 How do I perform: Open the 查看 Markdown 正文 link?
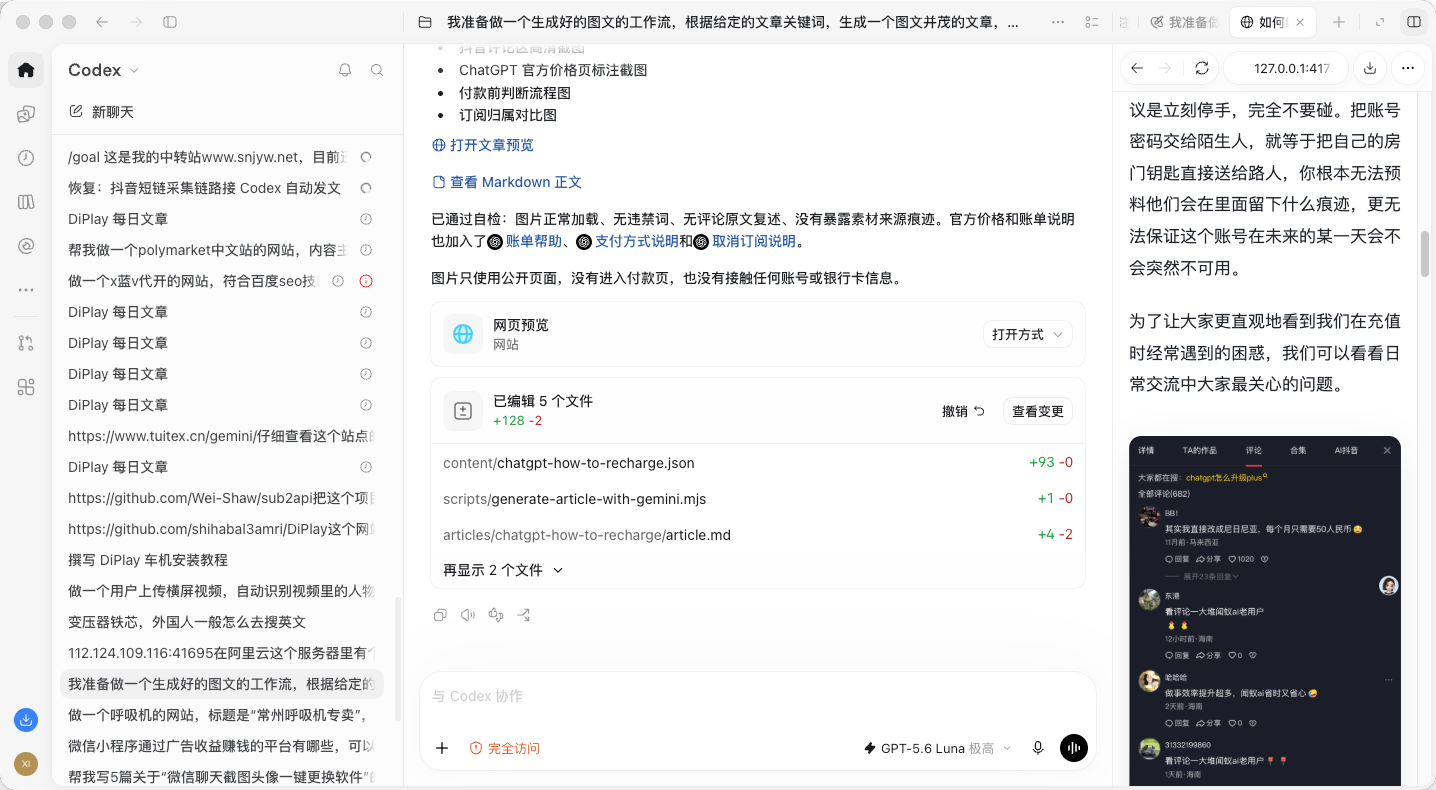507,182
